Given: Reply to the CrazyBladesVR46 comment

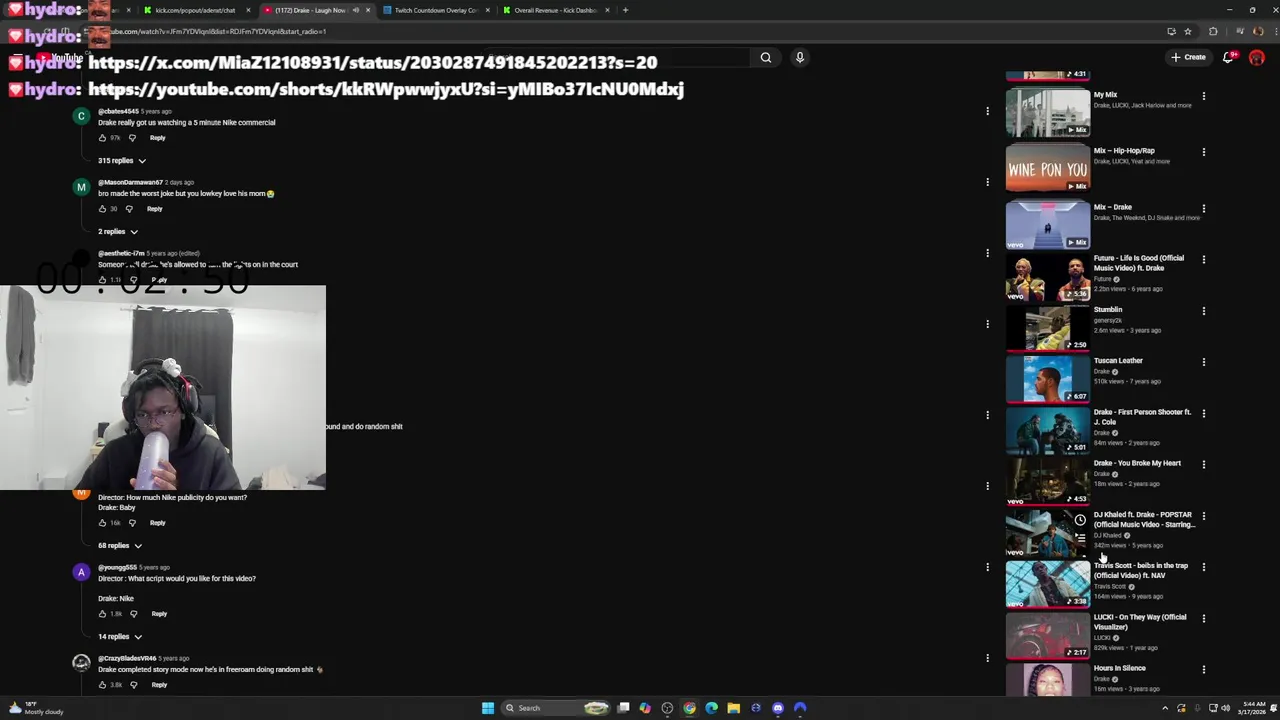Looking at the screenshot, I should pos(159,685).
